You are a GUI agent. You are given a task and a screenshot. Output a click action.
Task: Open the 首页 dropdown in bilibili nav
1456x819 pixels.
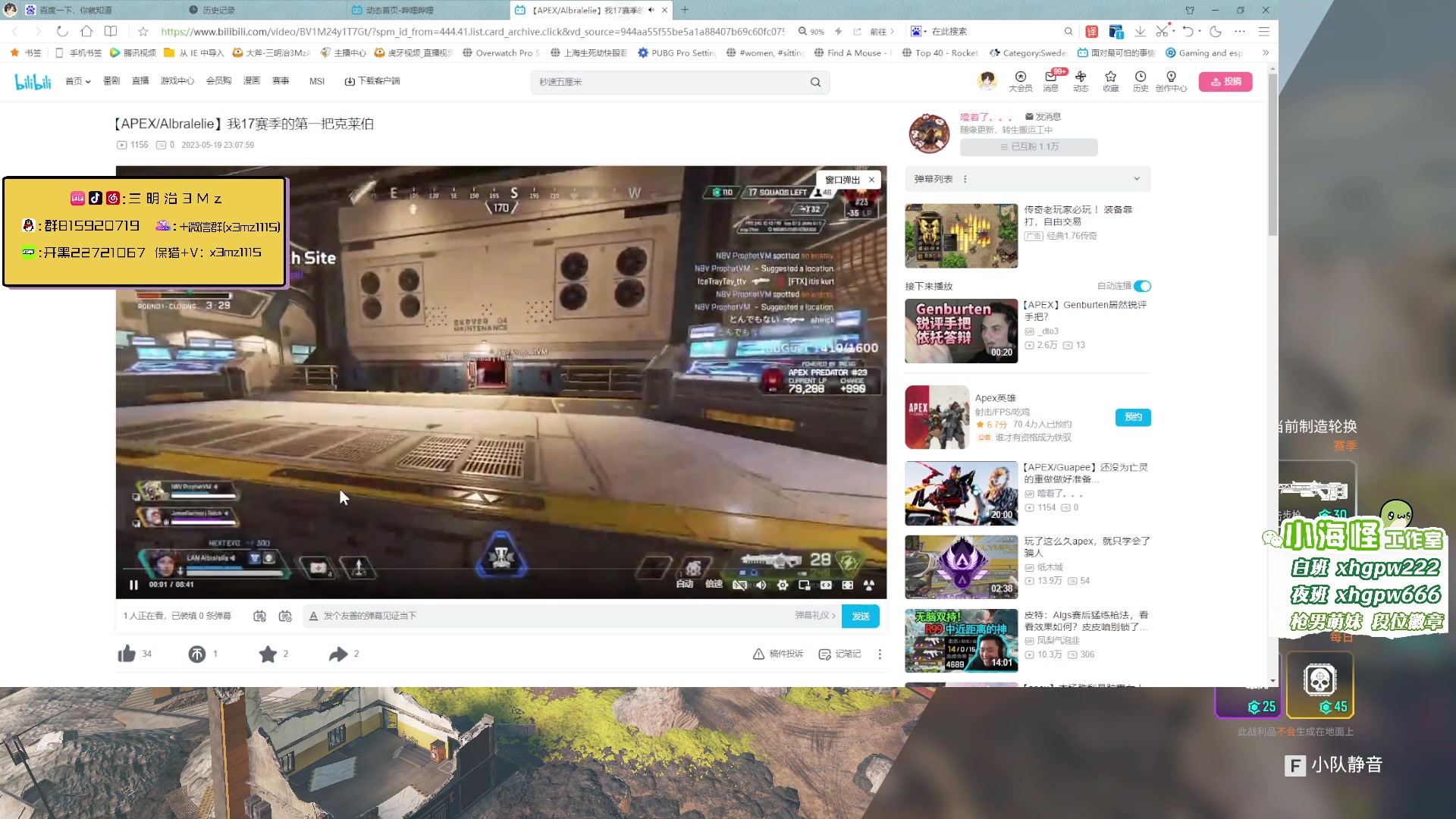coord(77,81)
